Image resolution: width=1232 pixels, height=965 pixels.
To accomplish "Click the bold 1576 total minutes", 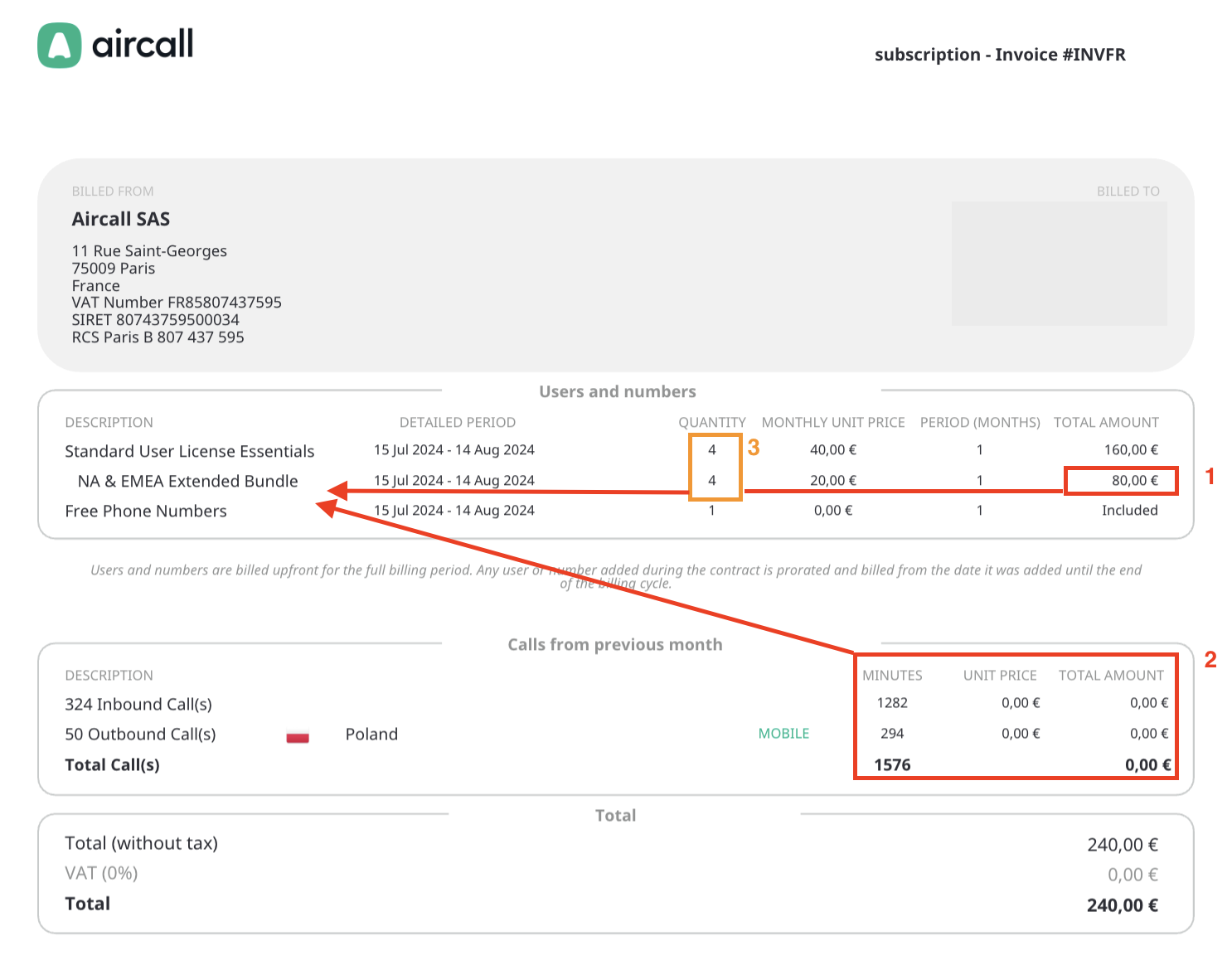I will click(x=892, y=764).
